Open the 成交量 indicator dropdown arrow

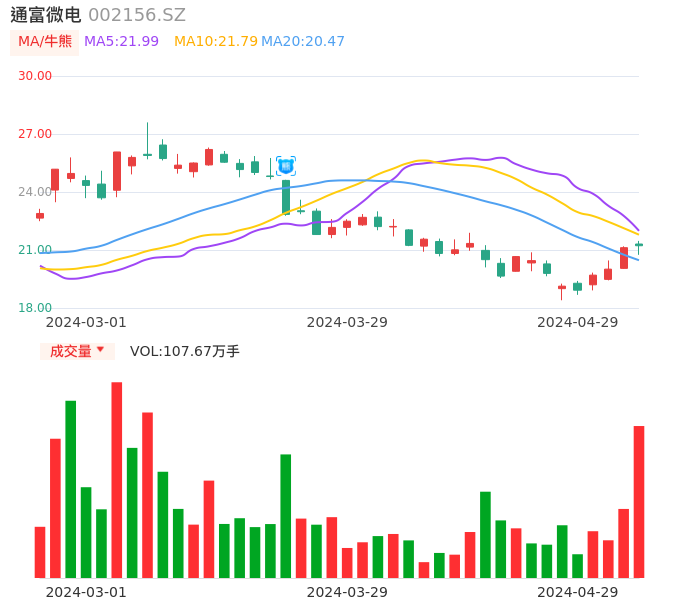pyautogui.click(x=100, y=350)
